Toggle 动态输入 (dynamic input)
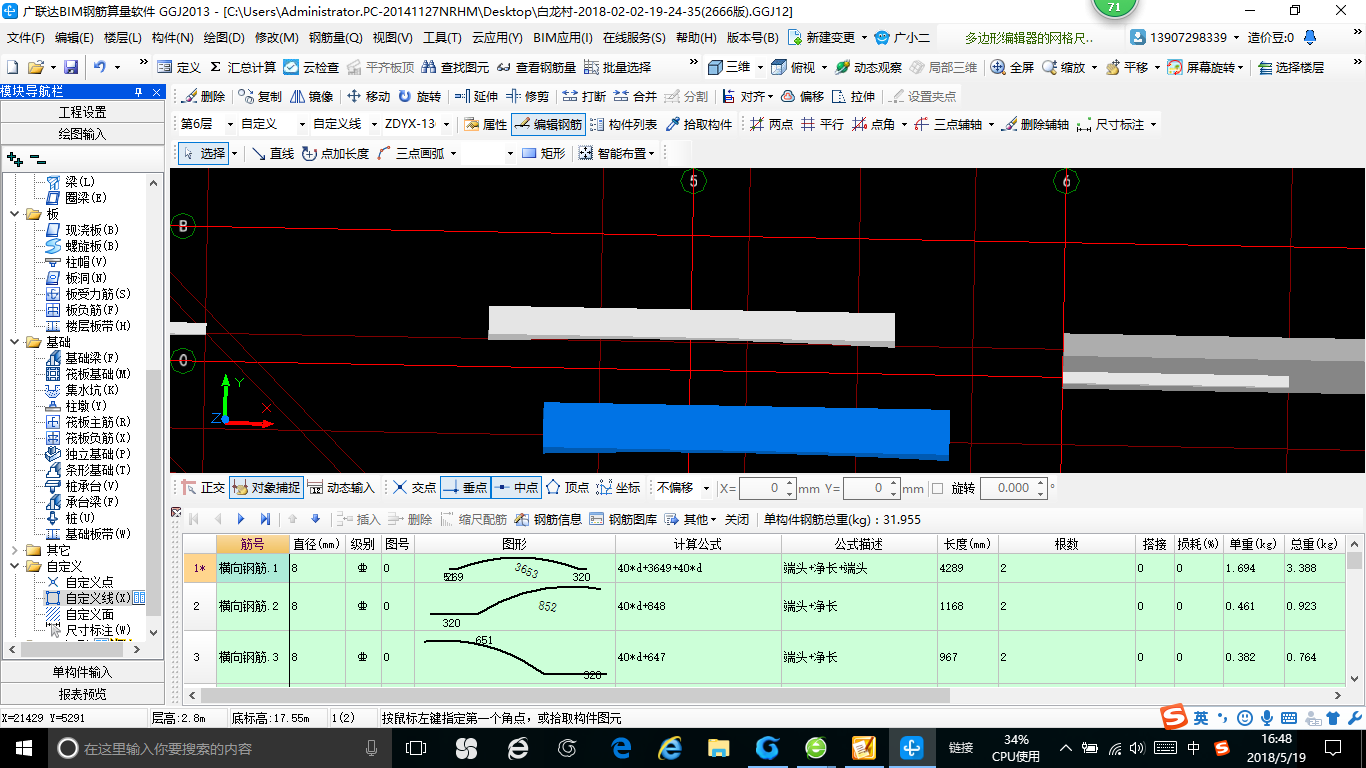 (x=341, y=488)
